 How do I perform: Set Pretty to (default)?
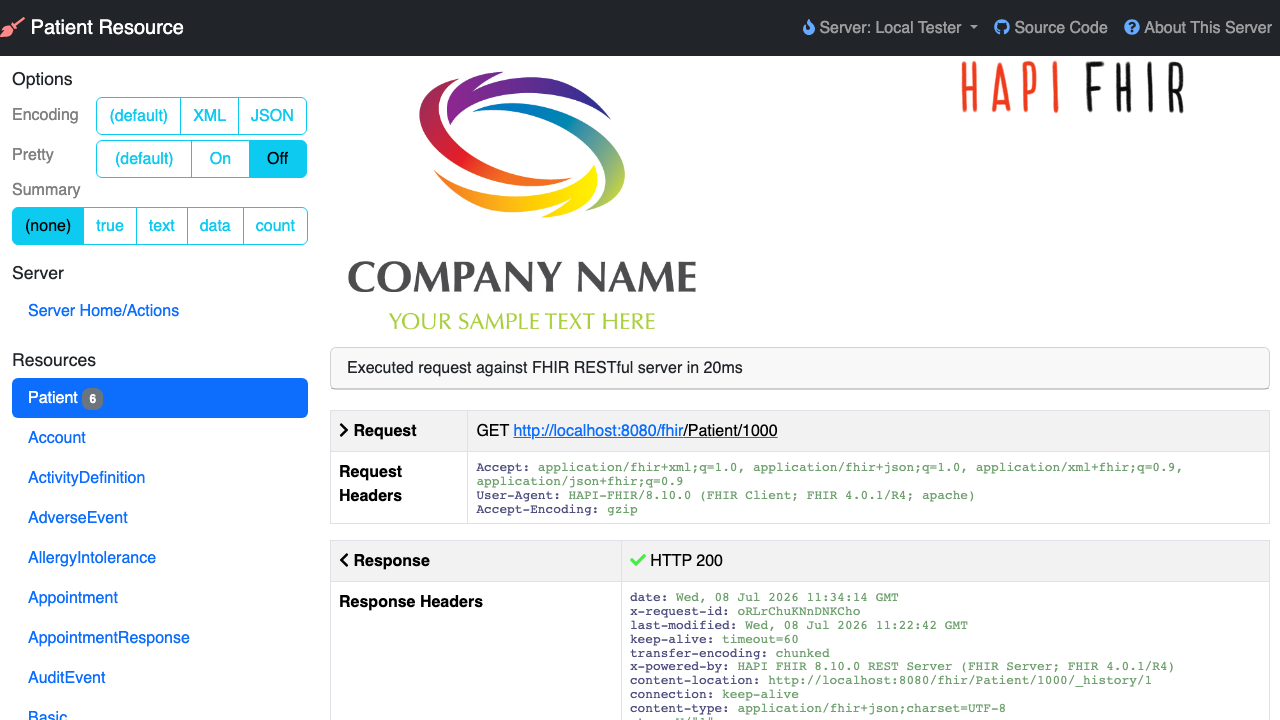(144, 159)
